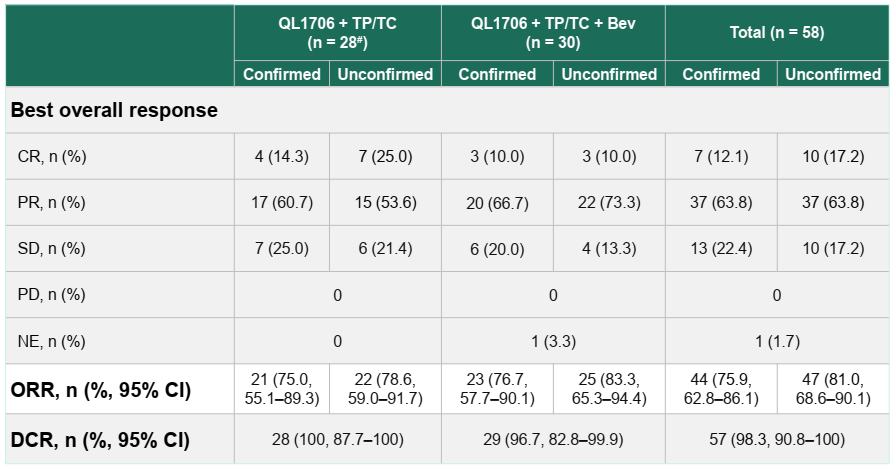Select the 28 (100, 87.7–100) DCR cell
This screenshot has height=467, width=894.
pos(337,440)
